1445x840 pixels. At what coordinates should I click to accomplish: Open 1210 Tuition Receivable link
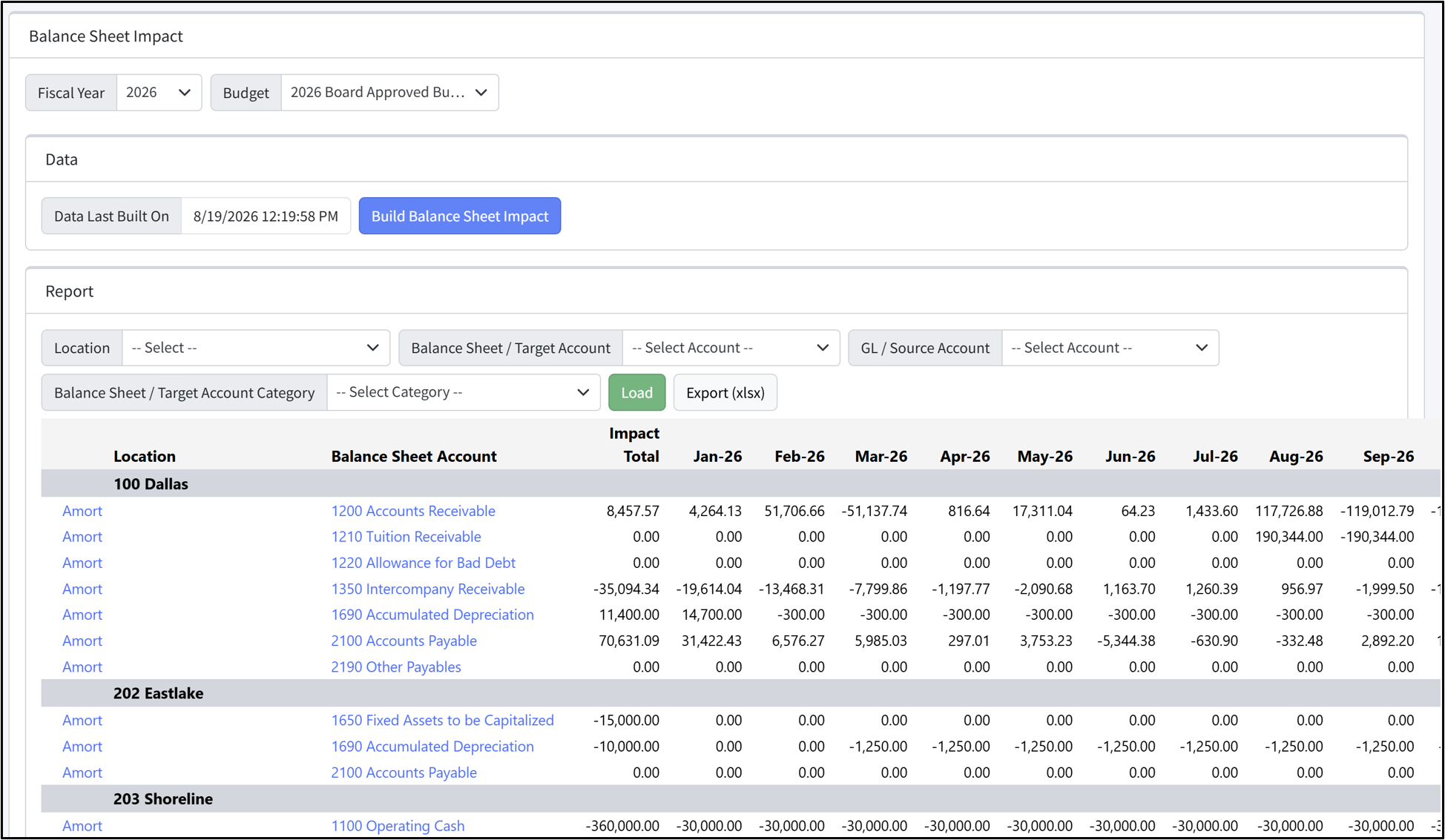[406, 537]
